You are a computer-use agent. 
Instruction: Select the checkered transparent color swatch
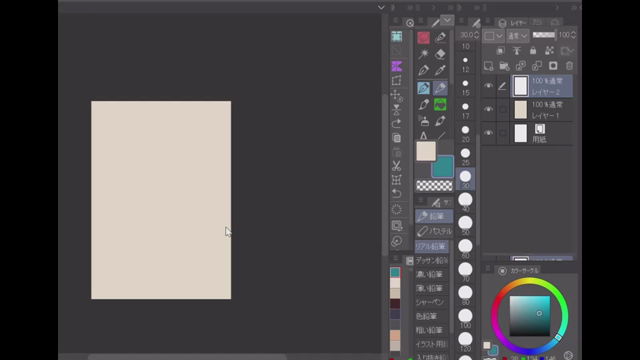(434, 186)
